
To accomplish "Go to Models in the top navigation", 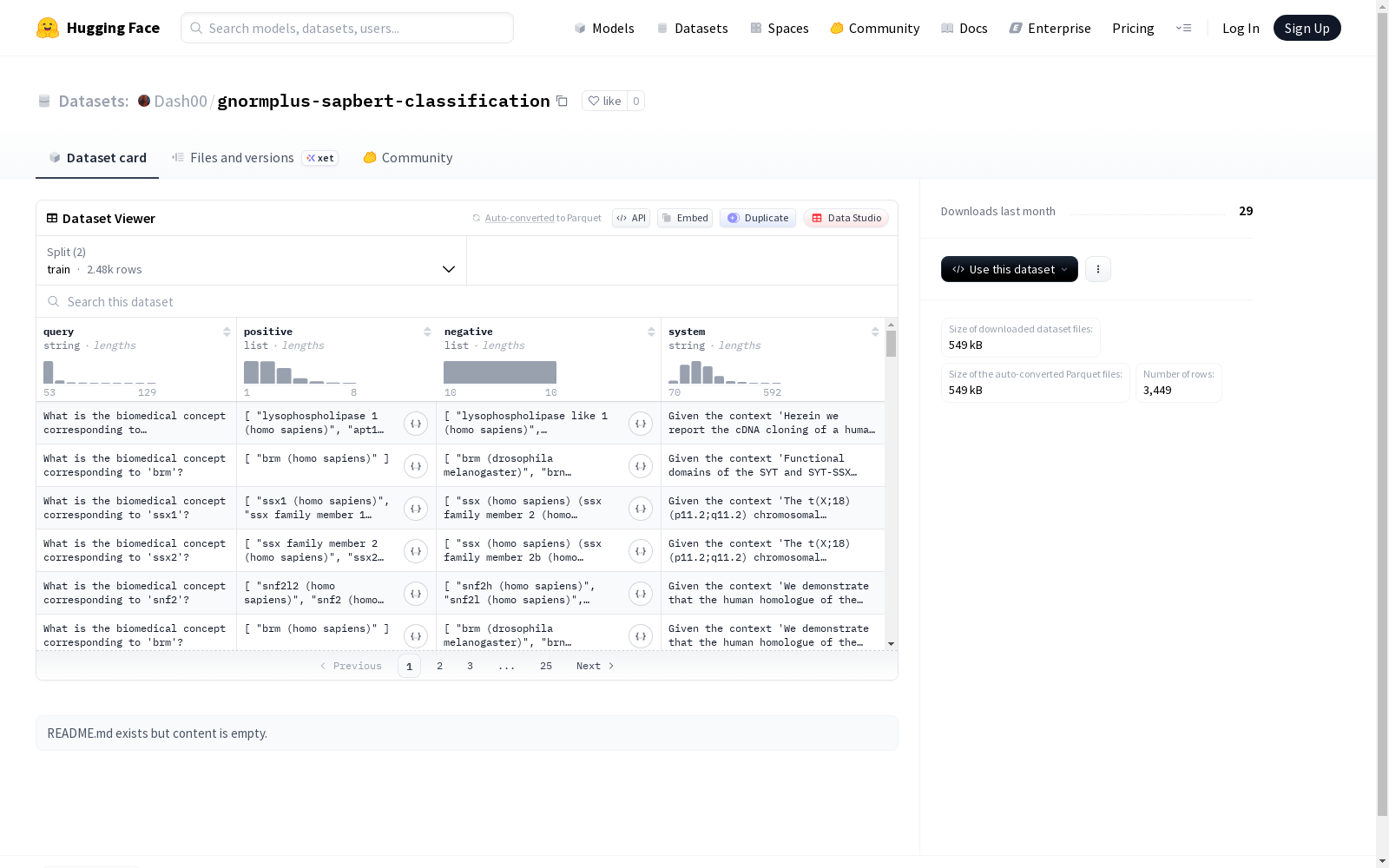I will 604,28.
